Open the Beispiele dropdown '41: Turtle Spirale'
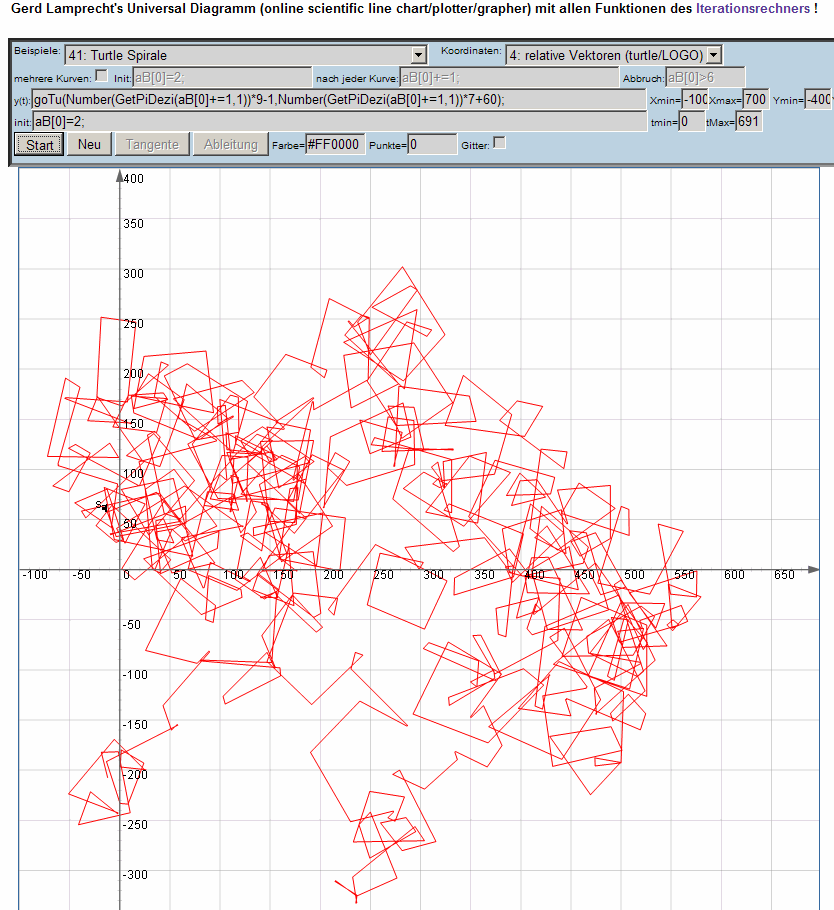 point(246,55)
